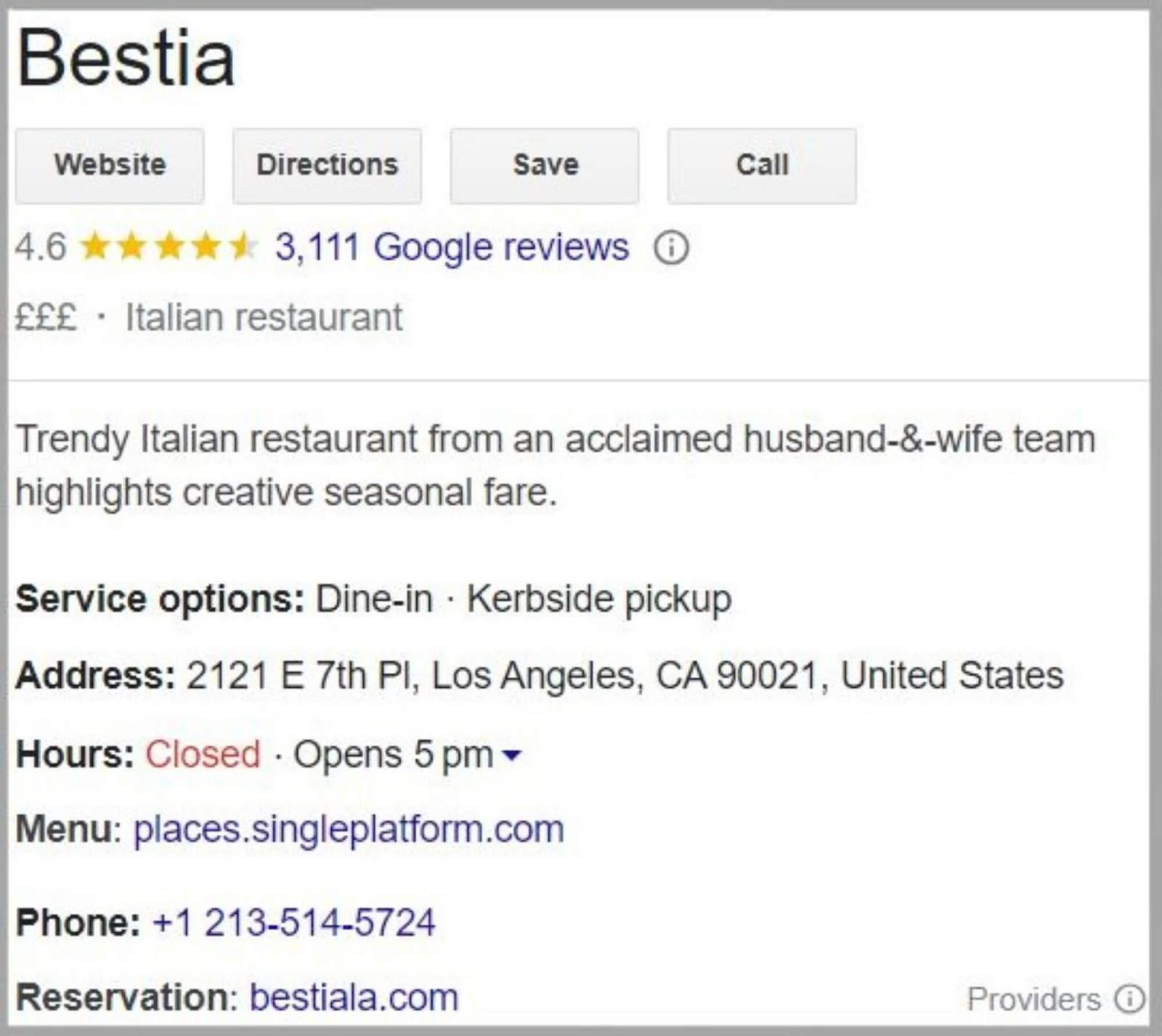This screenshot has width=1162, height=1036.
Task: Call the phone number +1 213-514-5724
Action: pos(292,923)
